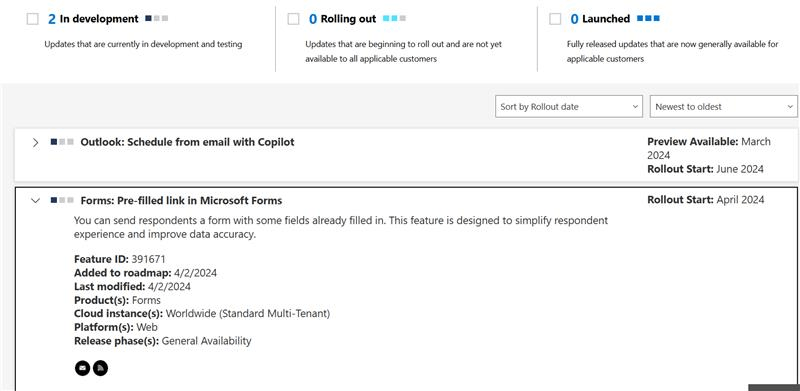This screenshot has width=800, height=391.
Task: Click the Feature ID 391671 text
Action: pyautogui.click(x=120, y=259)
